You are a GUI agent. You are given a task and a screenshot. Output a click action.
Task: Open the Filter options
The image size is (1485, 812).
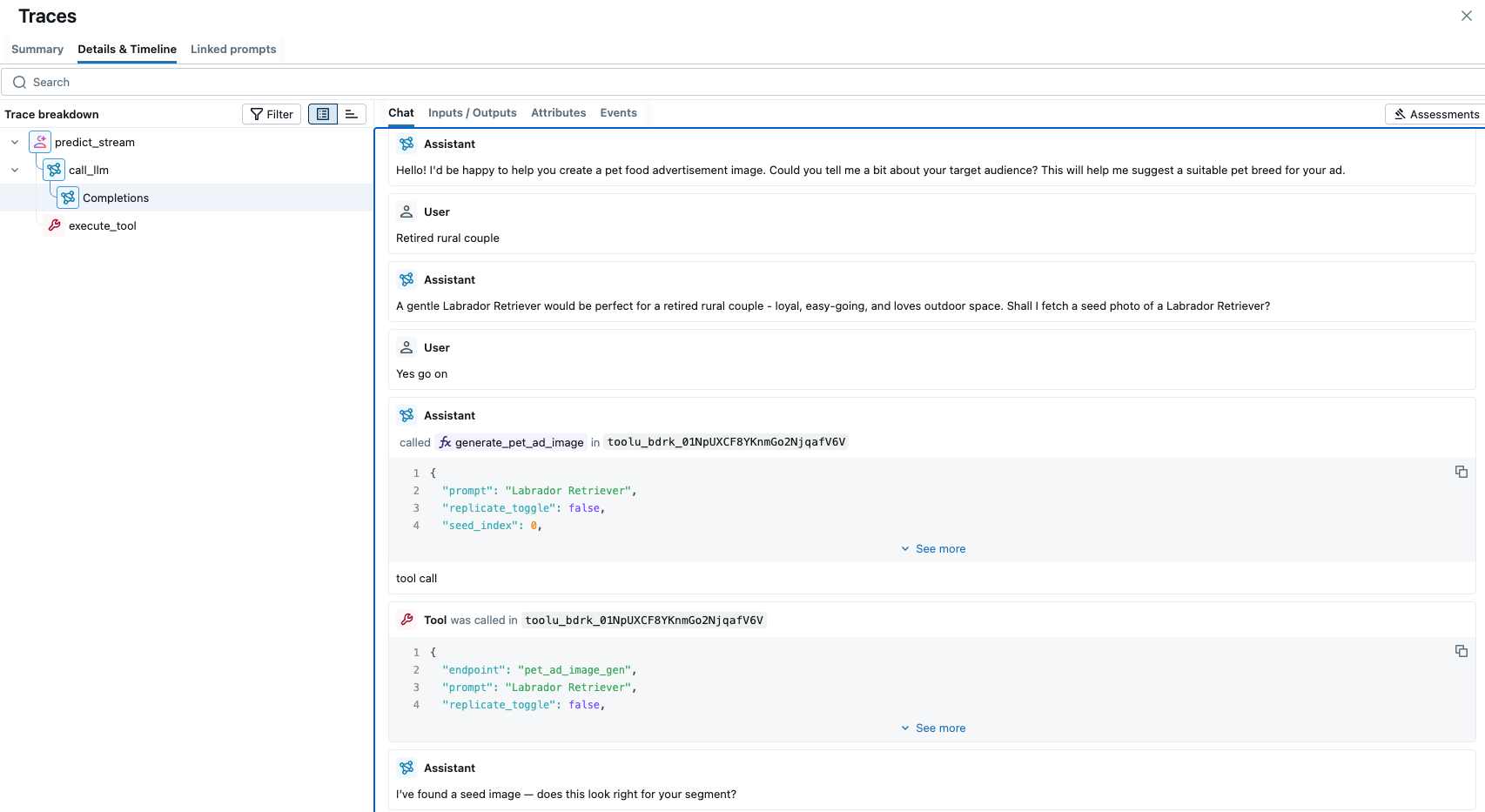coord(272,114)
